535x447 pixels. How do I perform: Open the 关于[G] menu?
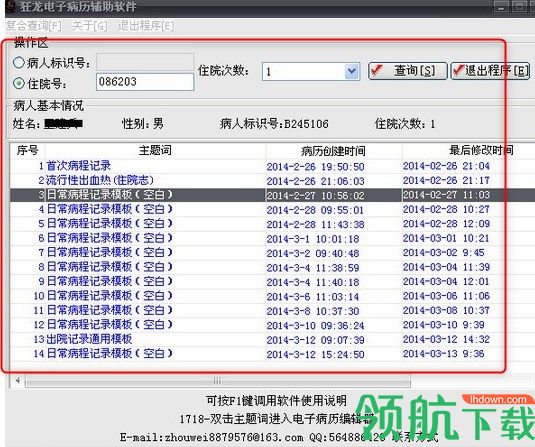point(90,26)
